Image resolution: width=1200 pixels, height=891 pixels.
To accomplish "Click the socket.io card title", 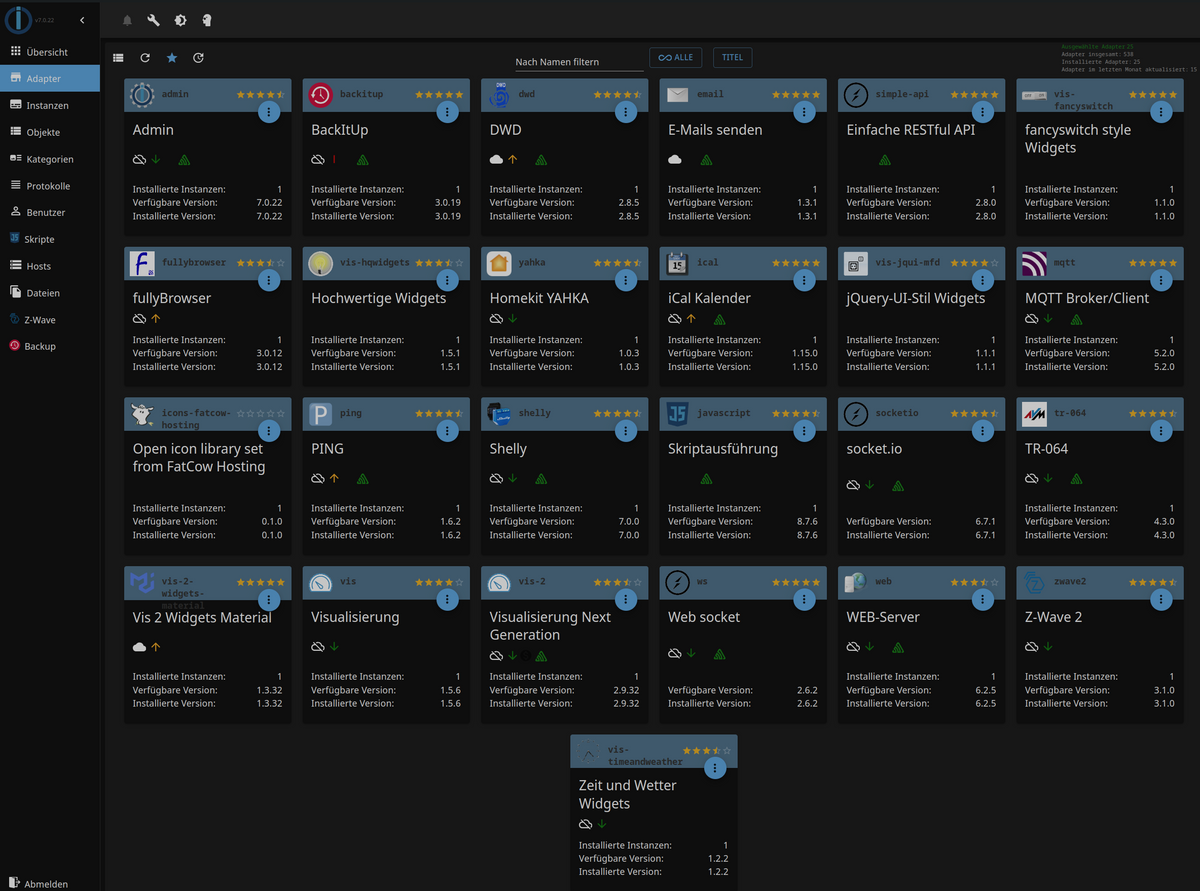I will (874, 449).
